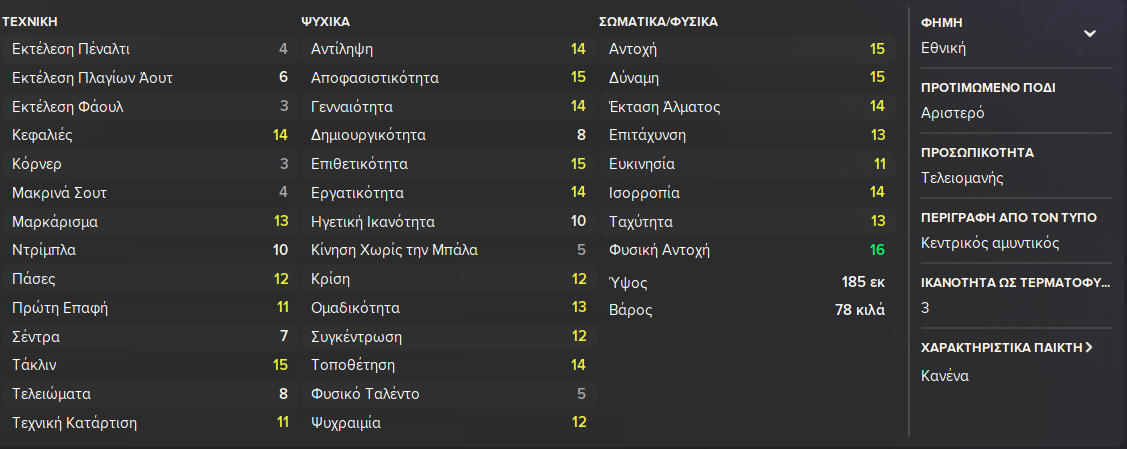Image resolution: width=1127 pixels, height=449 pixels.
Task: Select the Δύναμη attribute row
Action: tap(746, 77)
